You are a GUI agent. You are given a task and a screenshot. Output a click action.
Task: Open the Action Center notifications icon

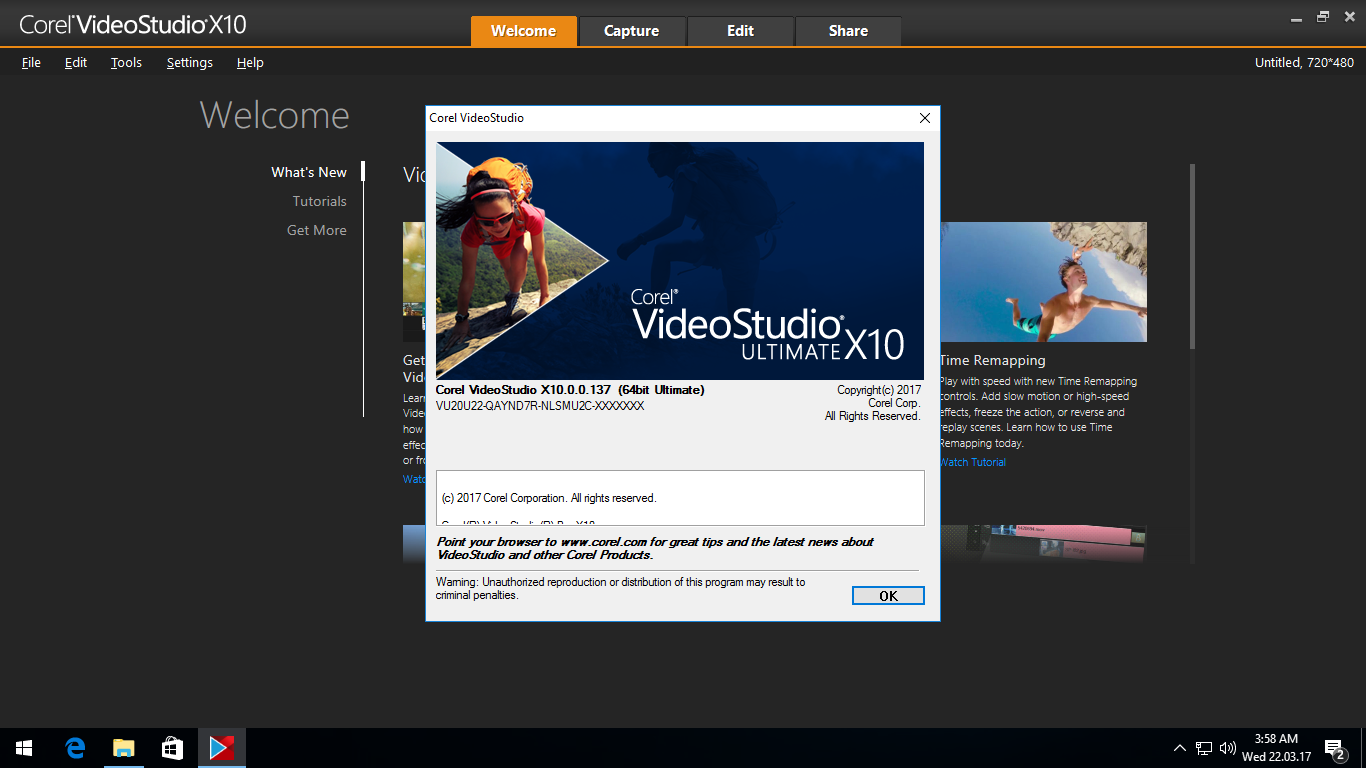point(1335,748)
